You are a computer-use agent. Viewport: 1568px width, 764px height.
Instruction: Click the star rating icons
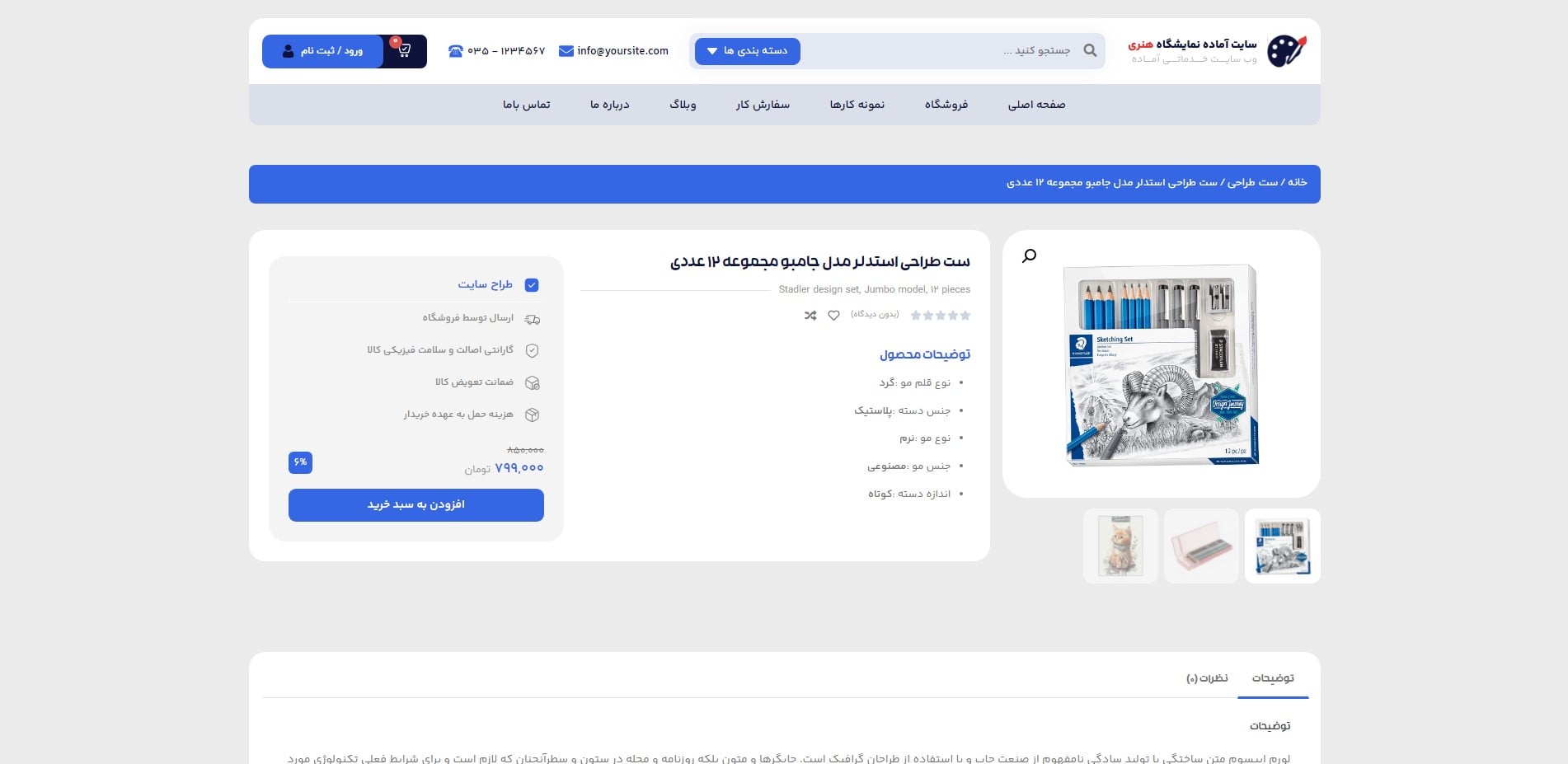click(x=941, y=315)
